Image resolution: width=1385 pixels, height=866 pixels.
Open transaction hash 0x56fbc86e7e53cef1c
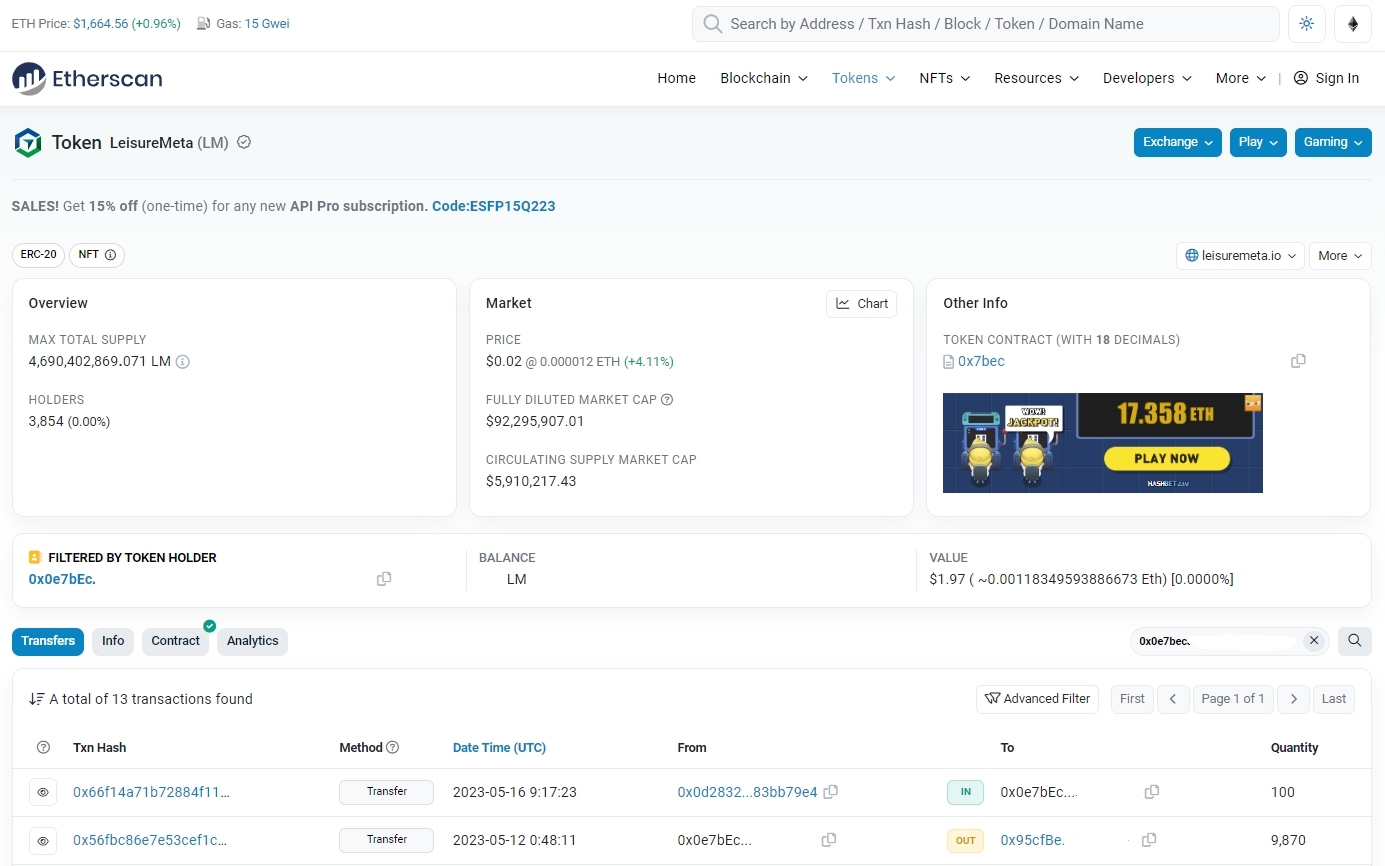click(151, 840)
